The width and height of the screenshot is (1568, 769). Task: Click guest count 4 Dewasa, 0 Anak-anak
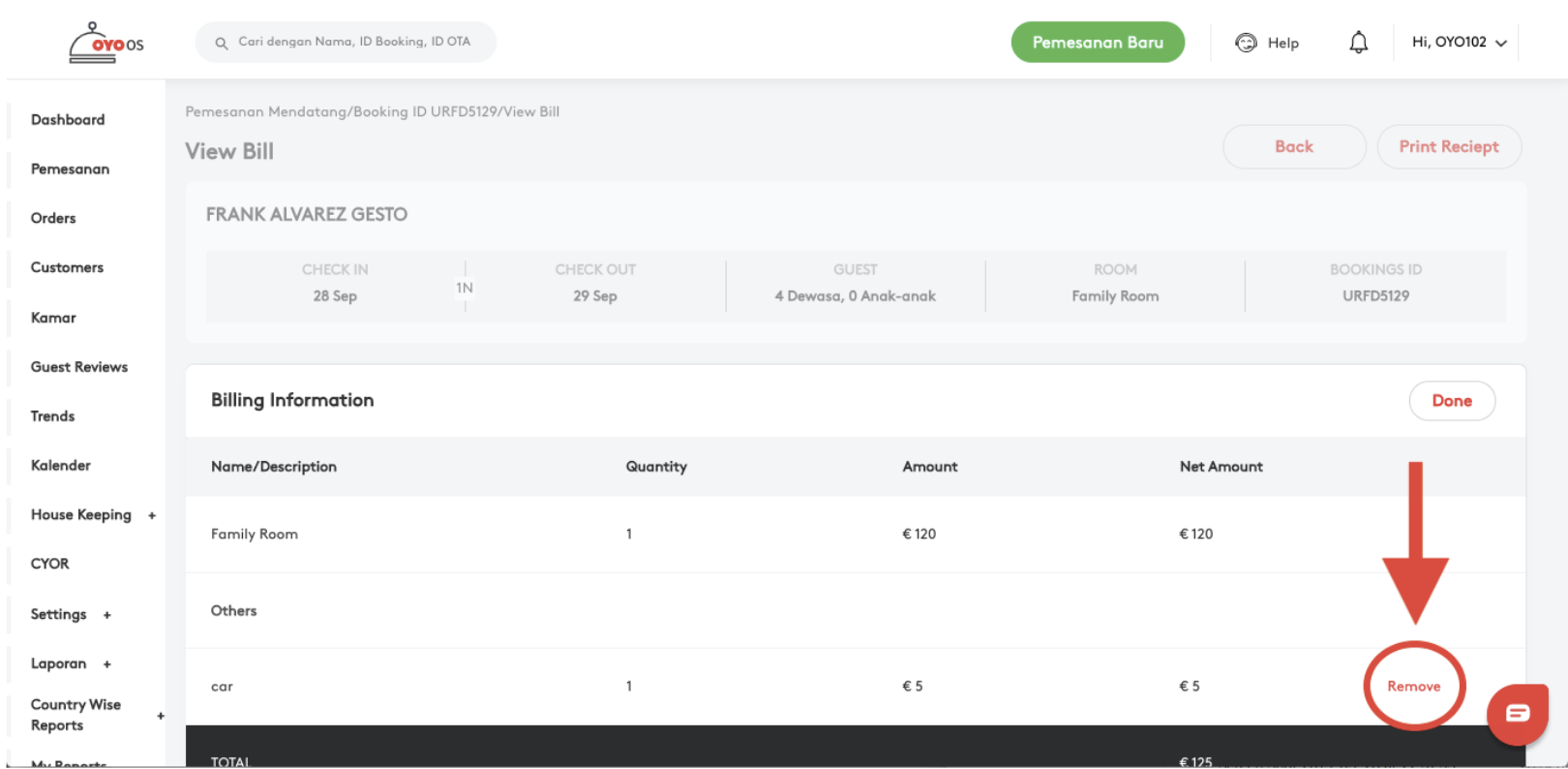pyautogui.click(x=856, y=296)
